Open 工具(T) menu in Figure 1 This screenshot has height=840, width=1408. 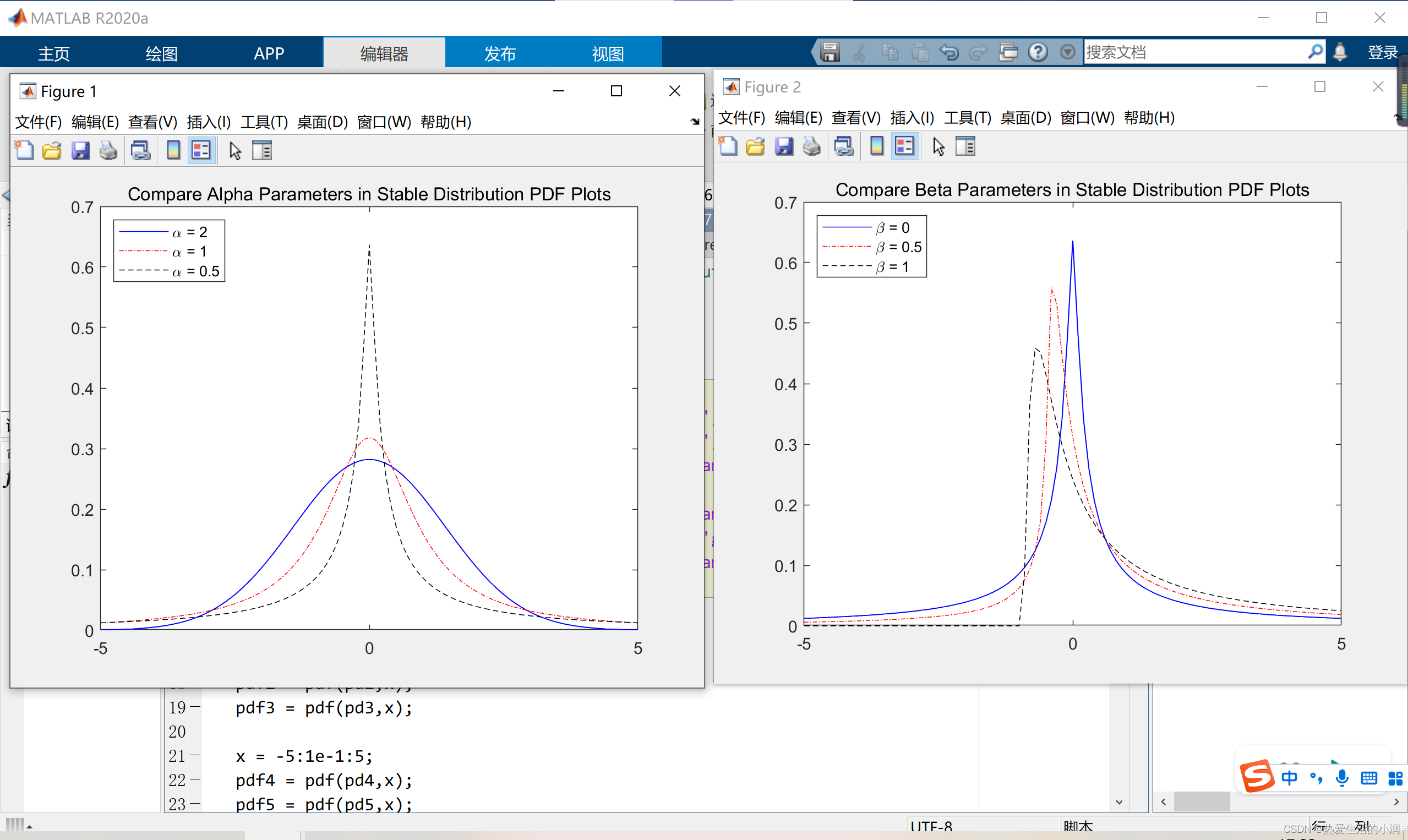pos(264,122)
